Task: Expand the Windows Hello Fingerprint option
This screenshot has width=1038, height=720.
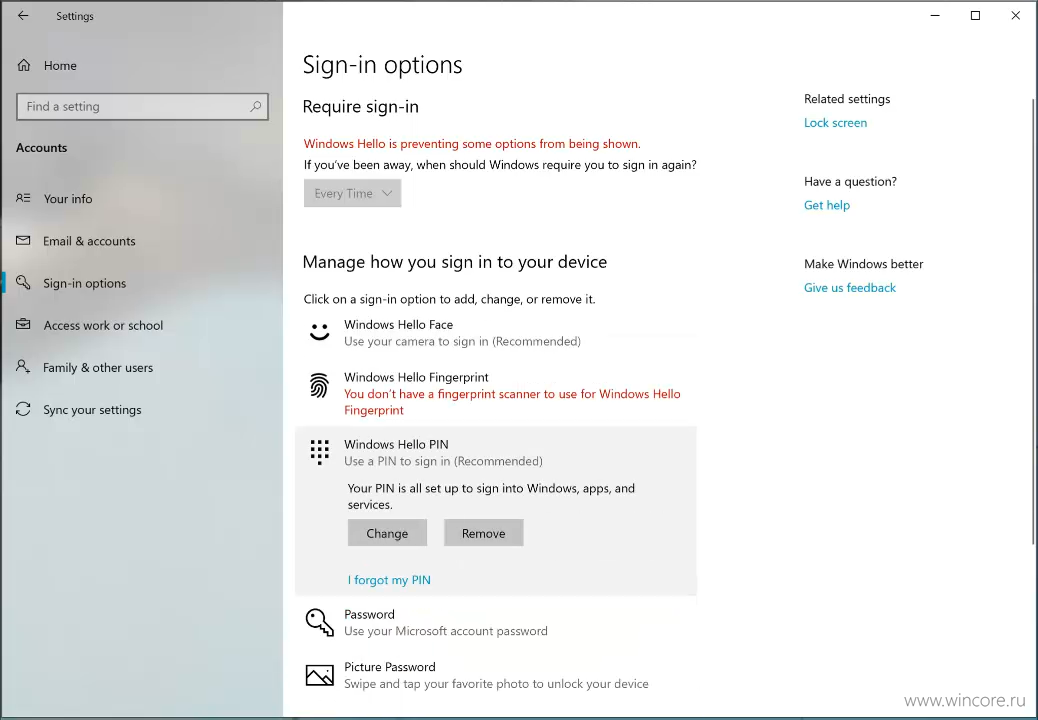Action: tap(496, 394)
